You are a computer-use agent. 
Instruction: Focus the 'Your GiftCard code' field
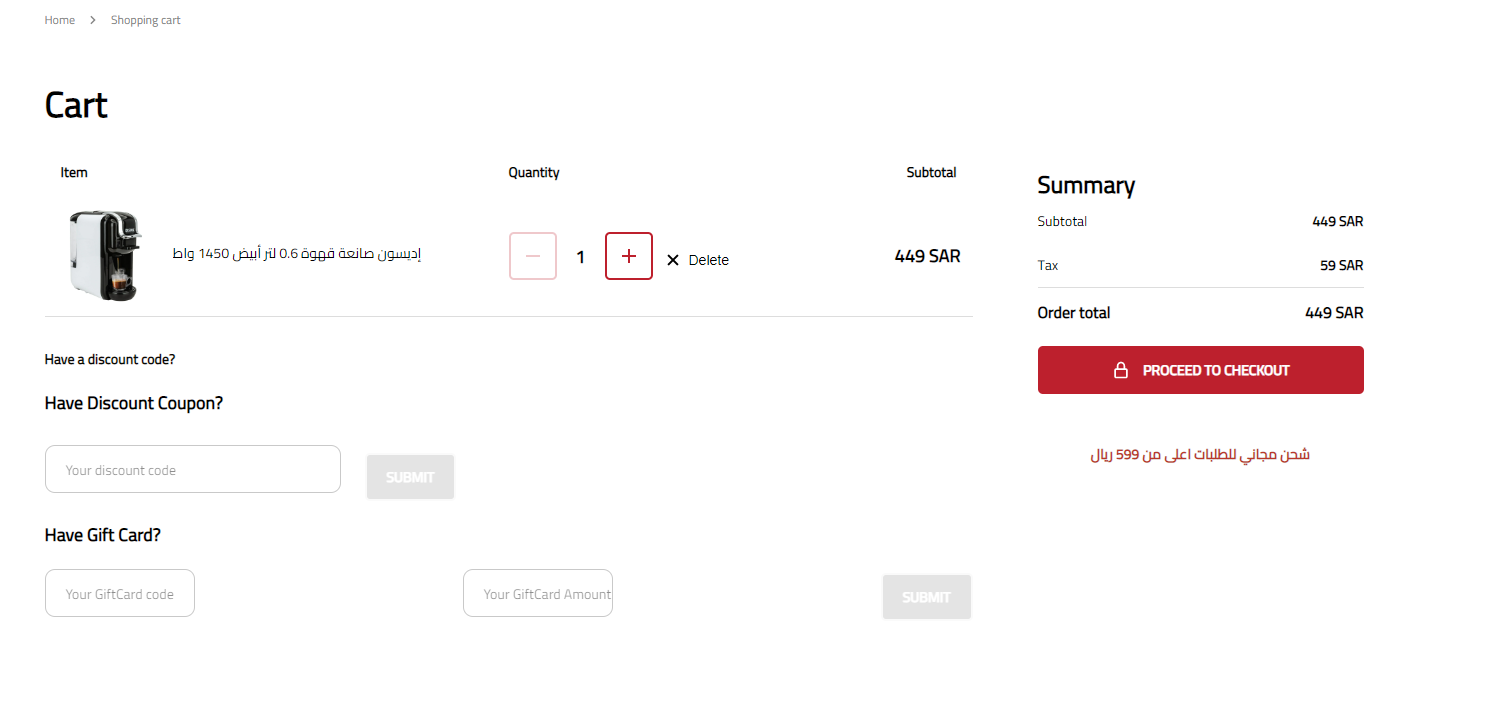pyautogui.click(x=120, y=593)
